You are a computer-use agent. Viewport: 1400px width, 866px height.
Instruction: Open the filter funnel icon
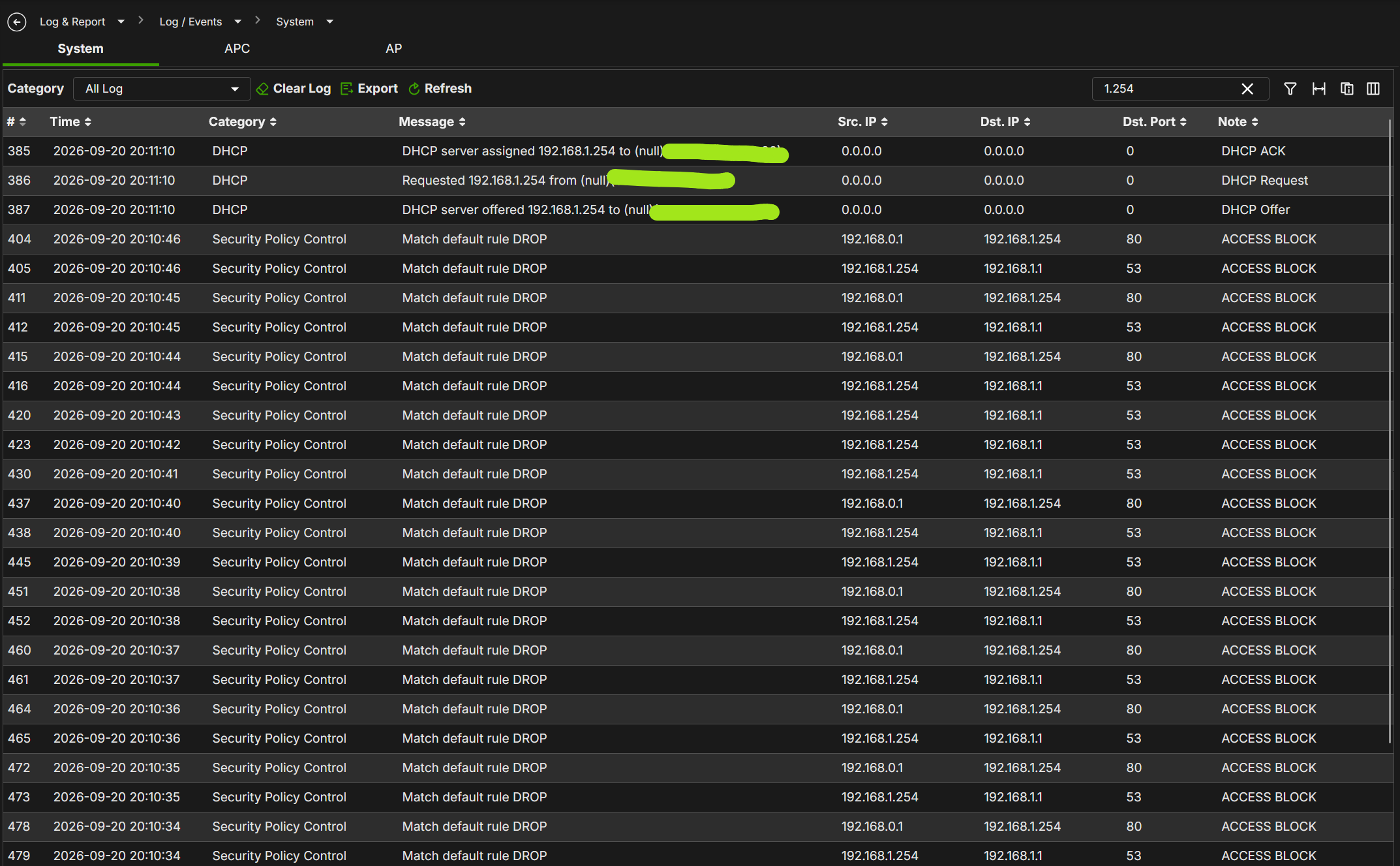[x=1290, y=89]
